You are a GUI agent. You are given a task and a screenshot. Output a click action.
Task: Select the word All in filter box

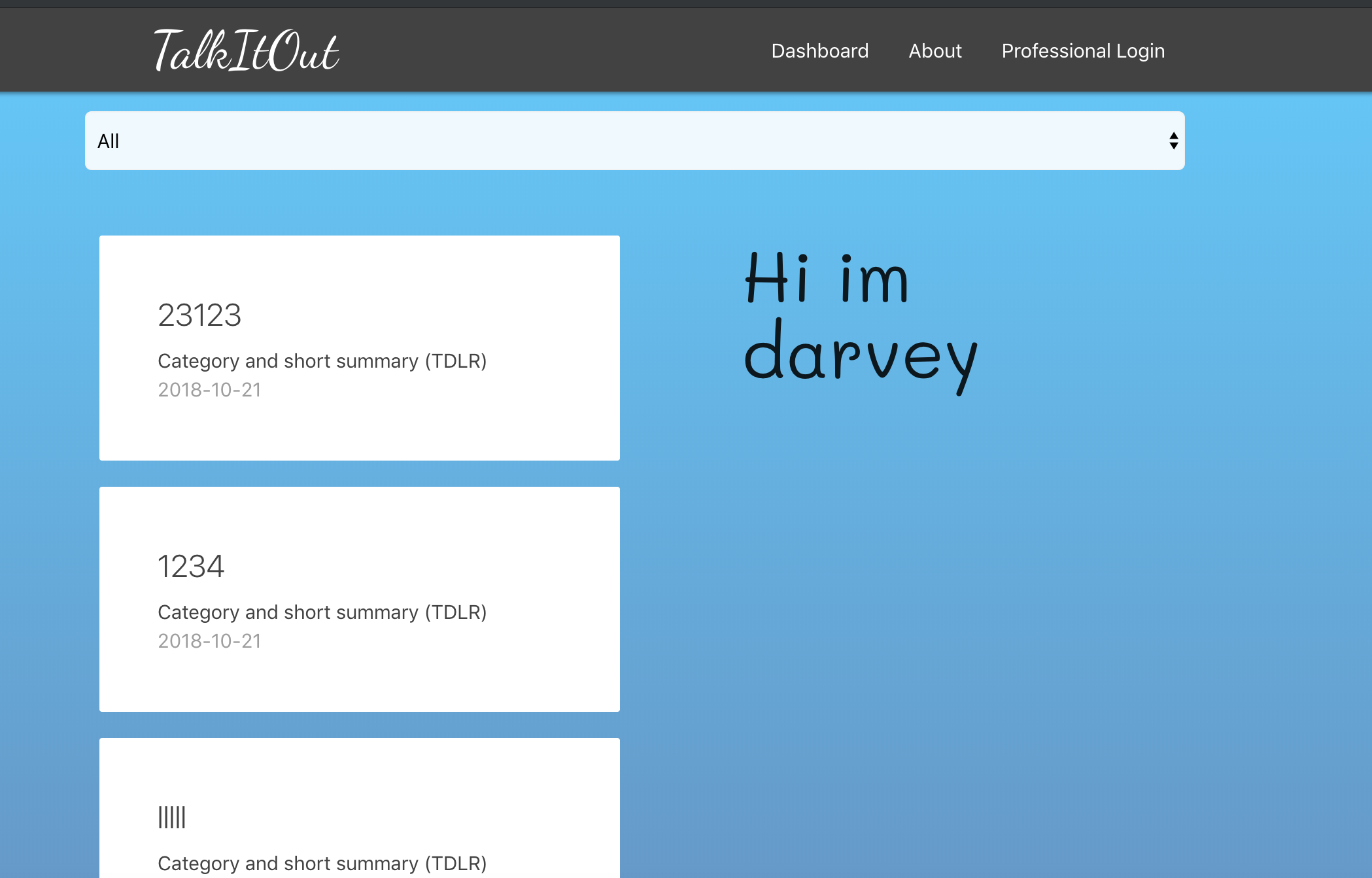pos(109,141)
